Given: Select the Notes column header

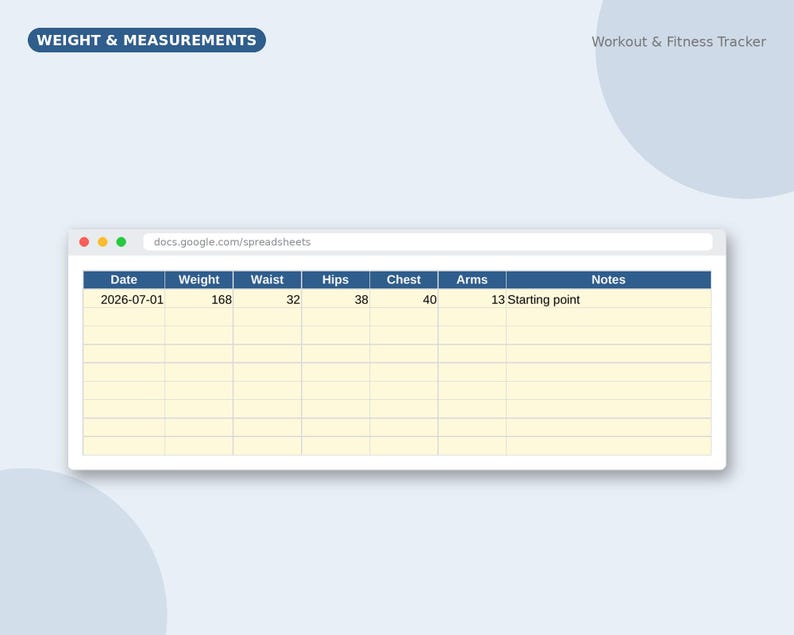Looking at the screenshot, I should [609, 280].
